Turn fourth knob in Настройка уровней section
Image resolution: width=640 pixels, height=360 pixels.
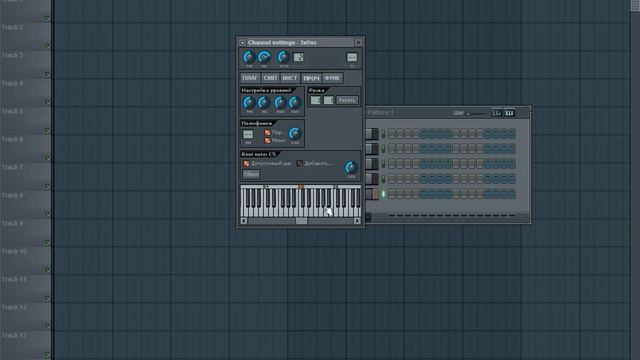coord(295,102)
